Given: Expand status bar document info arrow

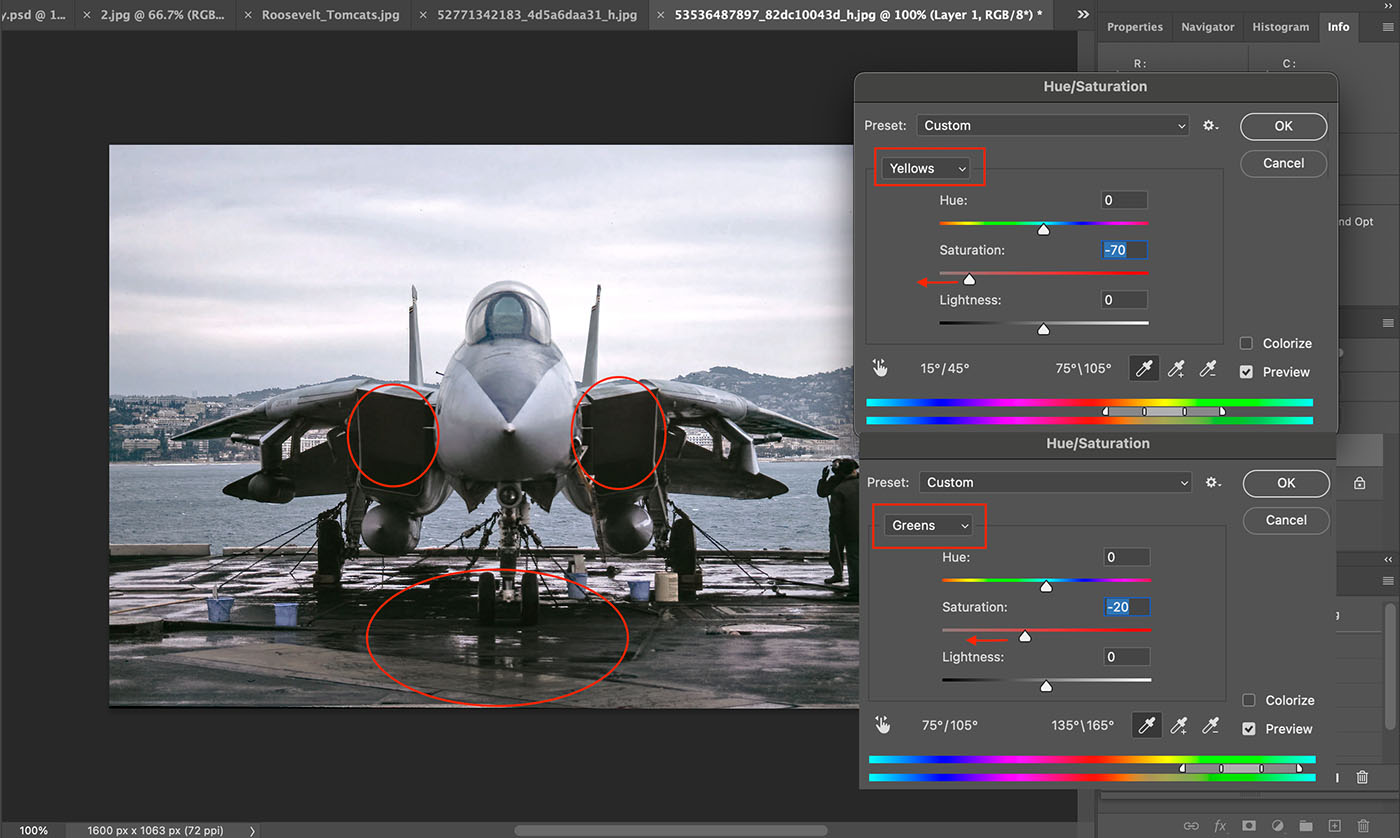Looking at the screenshot, I should pos(252,831).
